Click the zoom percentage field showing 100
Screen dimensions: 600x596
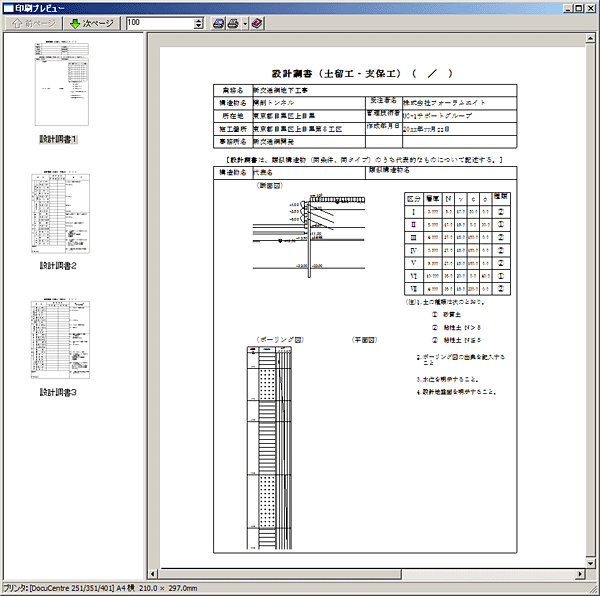pyautogui.click(x=160, y=23)
